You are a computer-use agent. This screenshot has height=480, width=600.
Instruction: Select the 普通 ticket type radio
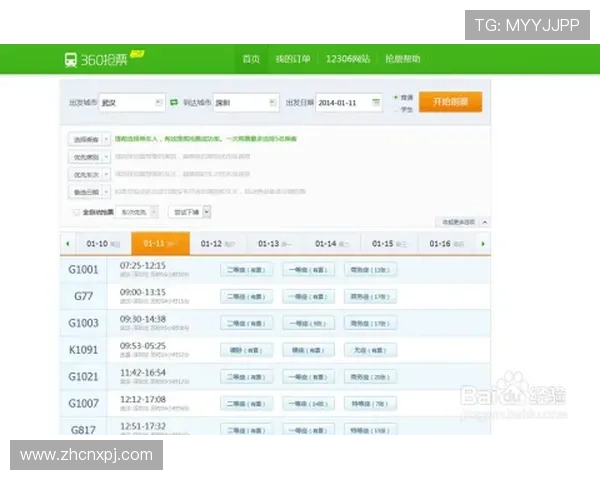(396, 97)
